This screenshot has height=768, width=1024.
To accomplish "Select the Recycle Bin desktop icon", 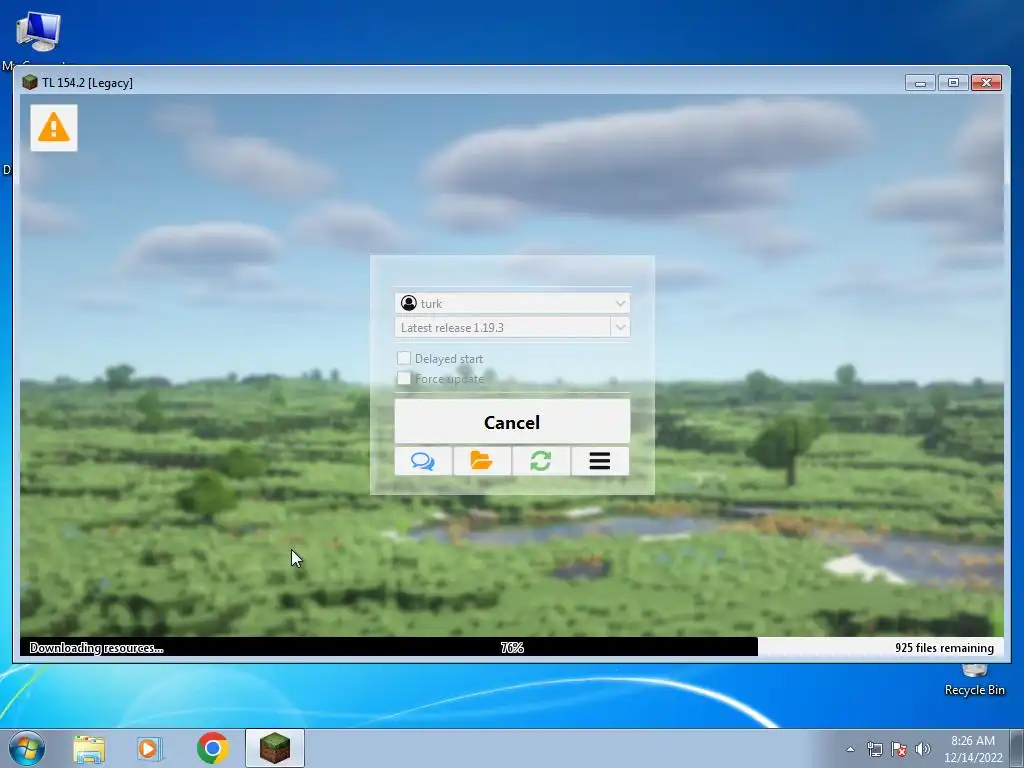I will [x=974, y=680].
